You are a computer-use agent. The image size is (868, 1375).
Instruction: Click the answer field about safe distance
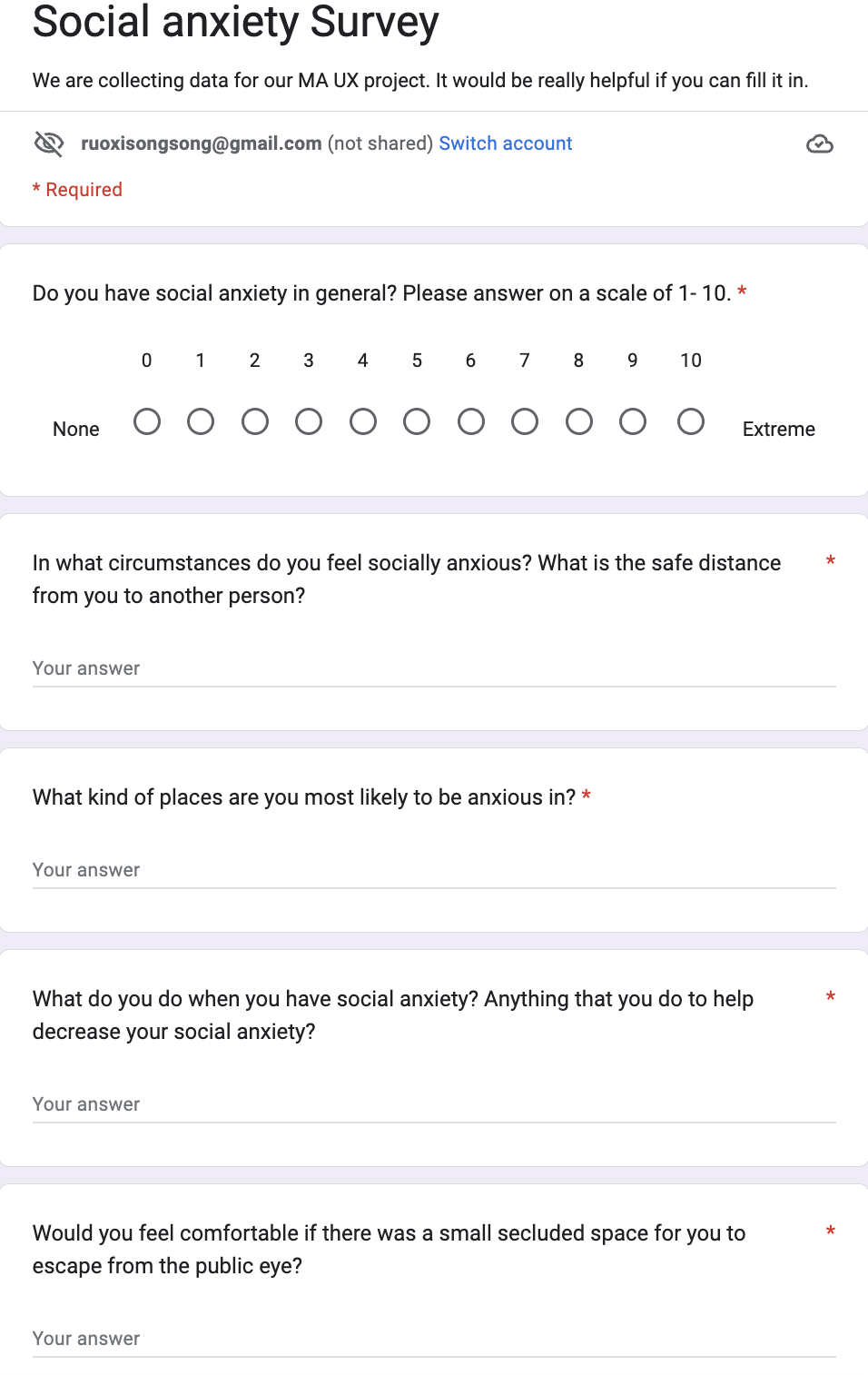[x=434, y=668]
